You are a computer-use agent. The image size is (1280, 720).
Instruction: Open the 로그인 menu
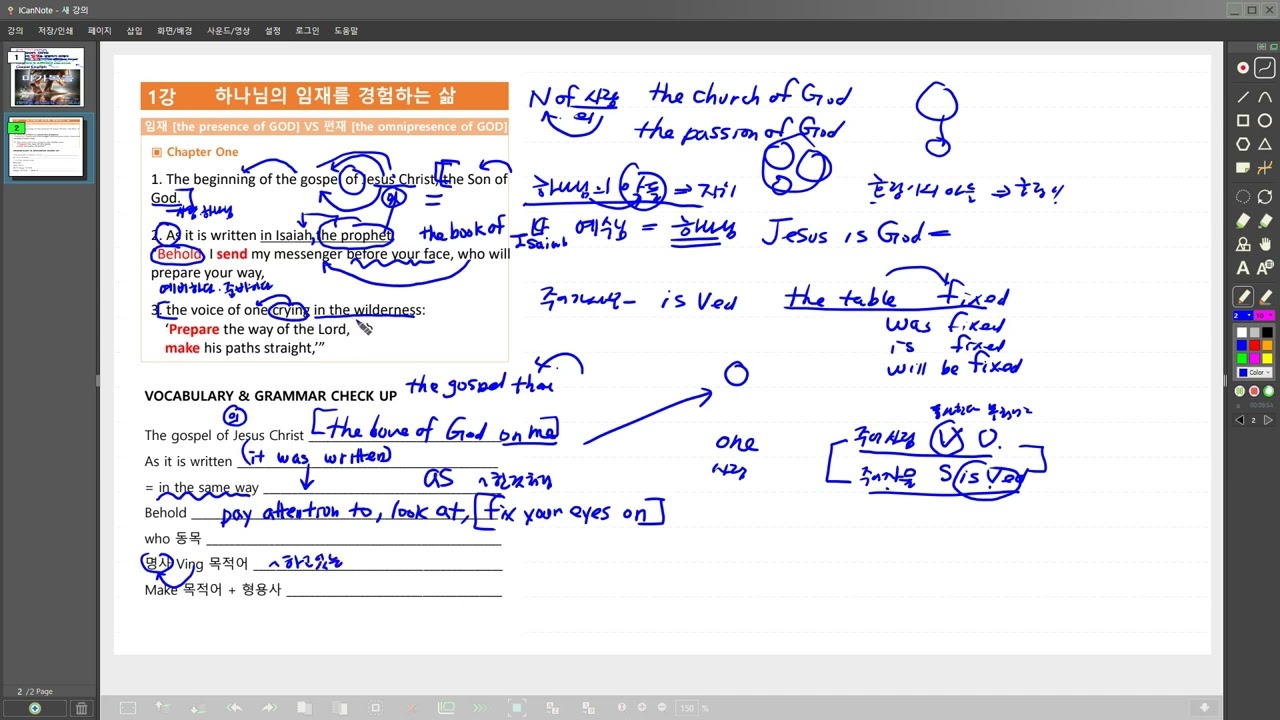(307, 31)
